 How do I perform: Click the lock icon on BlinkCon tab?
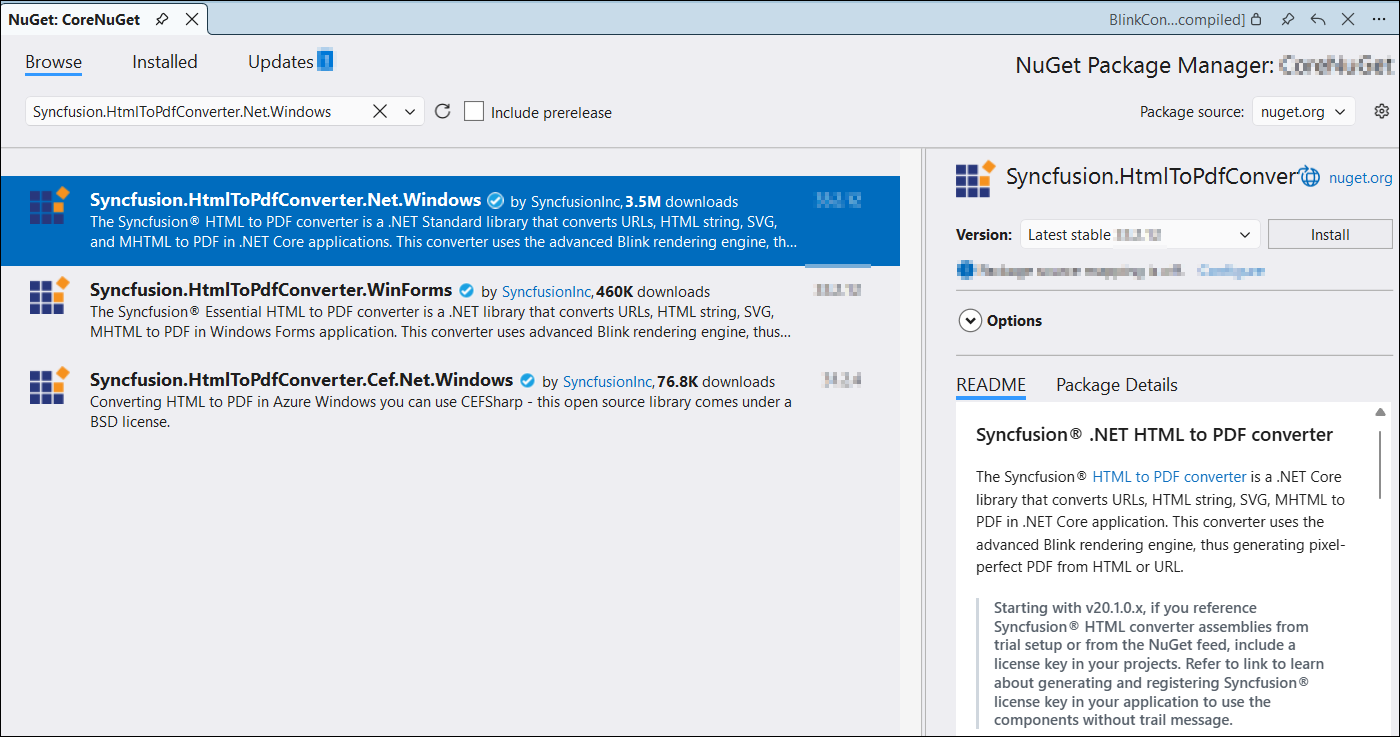click(1257, 19)
